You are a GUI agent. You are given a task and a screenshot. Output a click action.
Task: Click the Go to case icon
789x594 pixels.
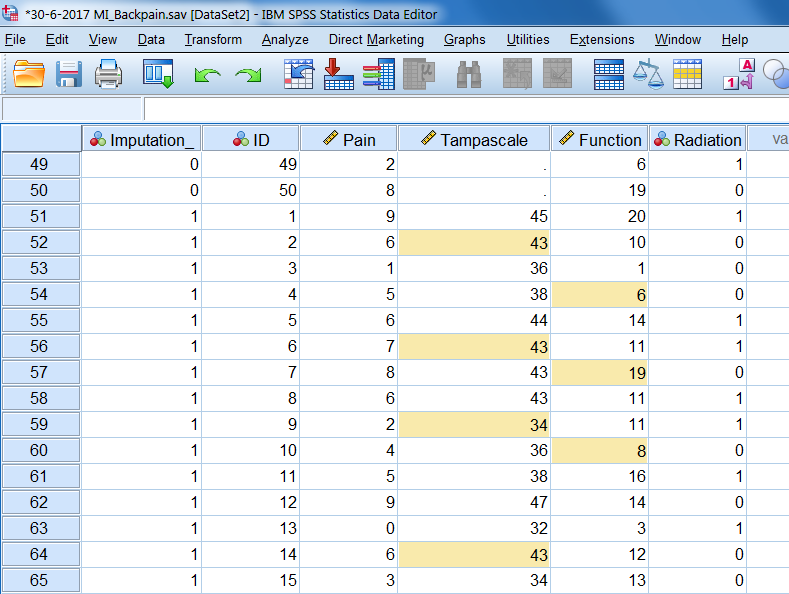[x=299, y=73]
